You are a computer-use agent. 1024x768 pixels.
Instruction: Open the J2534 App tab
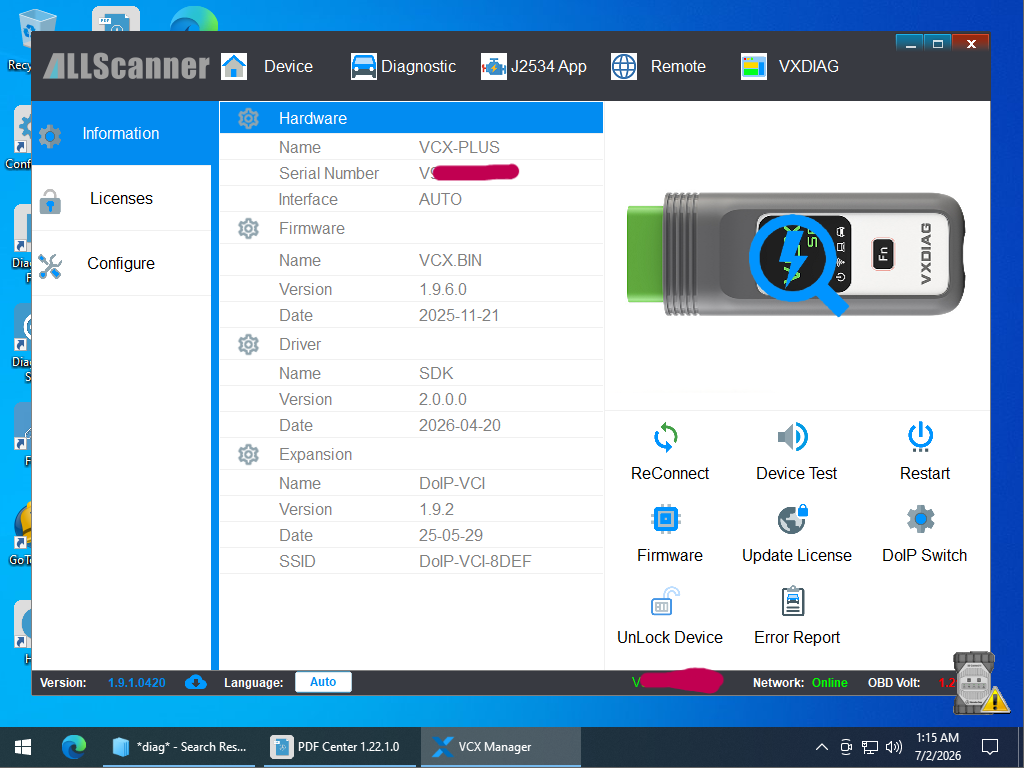[x=549, y=67]
